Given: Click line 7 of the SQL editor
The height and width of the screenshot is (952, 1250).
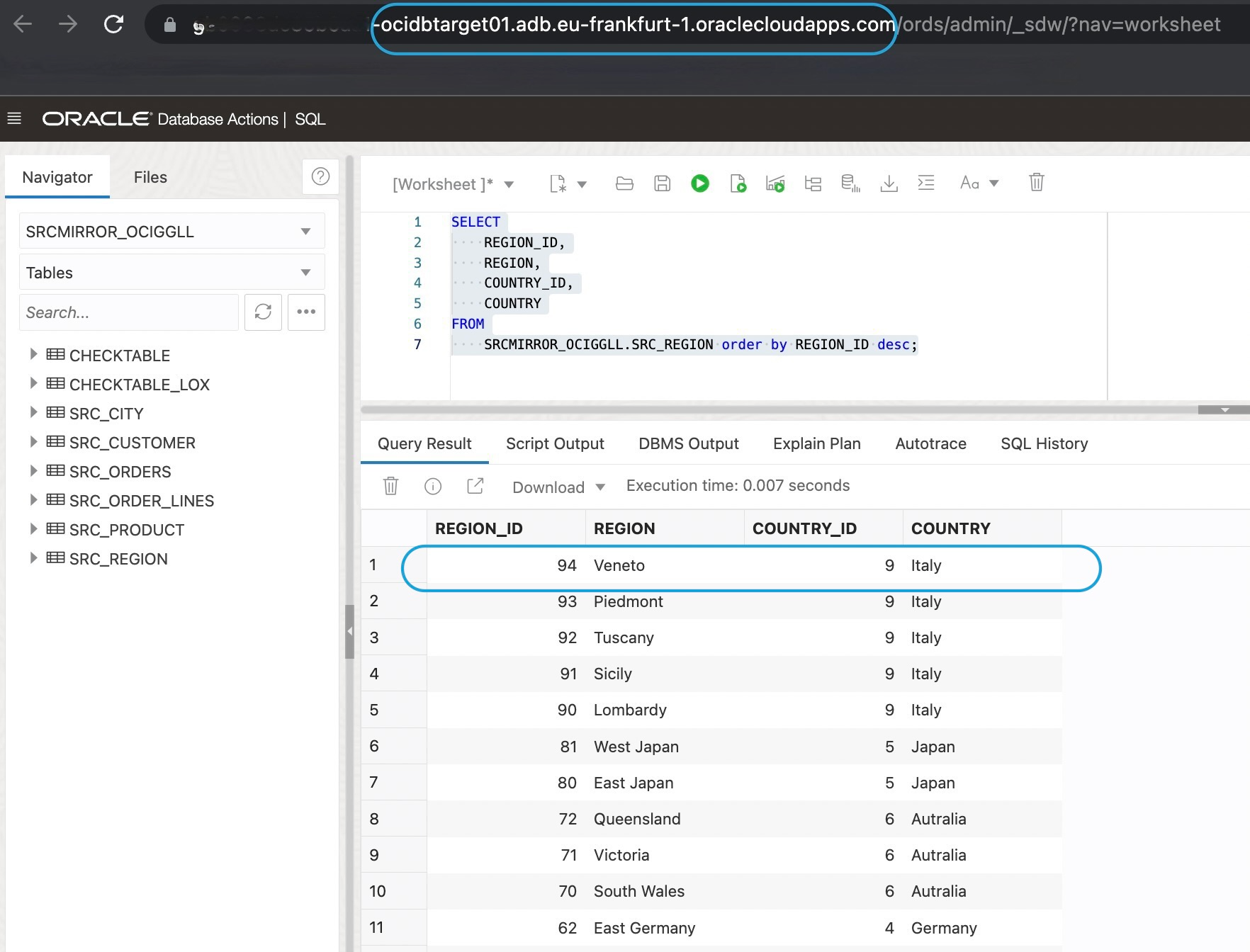Looking at the screenshot, I should [685, 345].
